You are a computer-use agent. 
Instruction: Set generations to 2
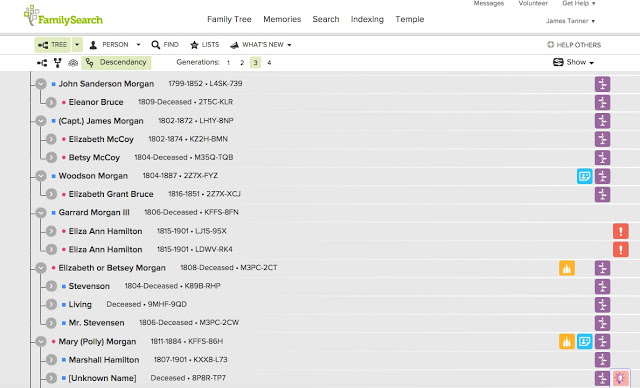click(x=242, y=63)
